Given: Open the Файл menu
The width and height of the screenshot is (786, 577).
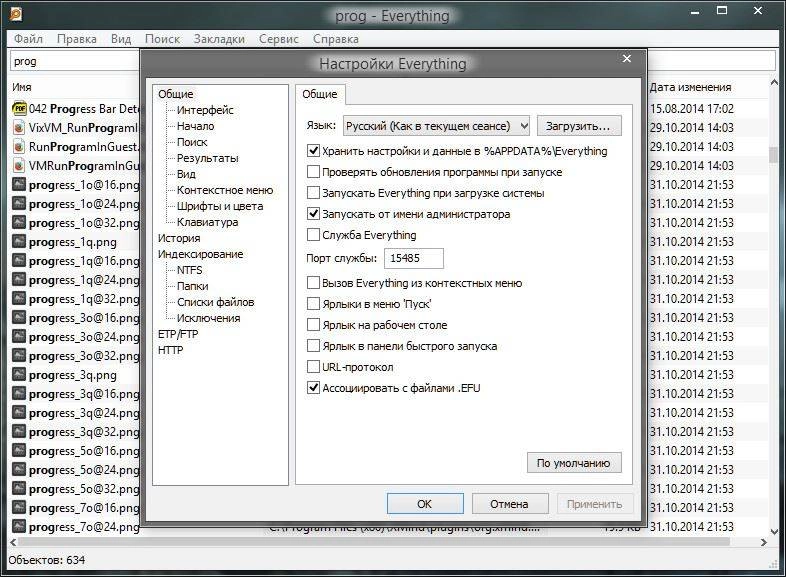Looking at the screenshot, I should (28, 39).
